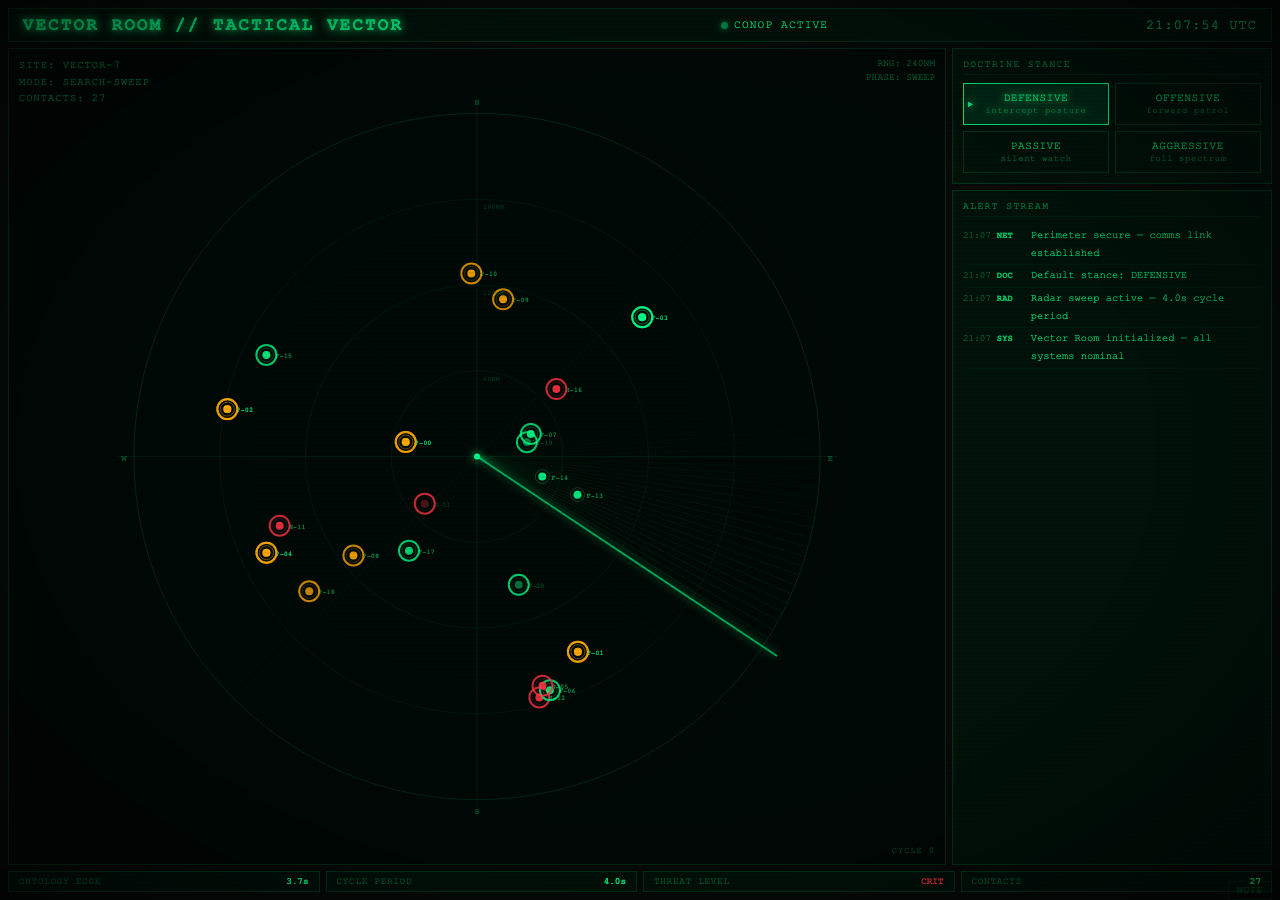Select the orange radar contact labeled 08
Screen dimensions: 1280x900
click(353, 556)
